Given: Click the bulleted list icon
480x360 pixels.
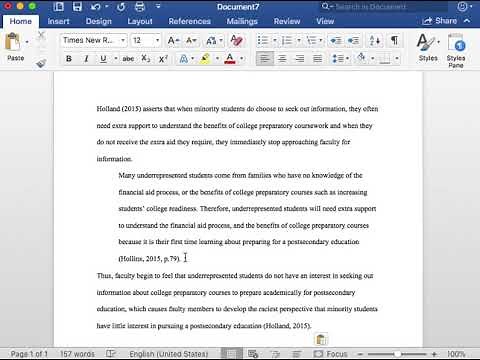Looking at the screenshot, I should pos(263,41).
